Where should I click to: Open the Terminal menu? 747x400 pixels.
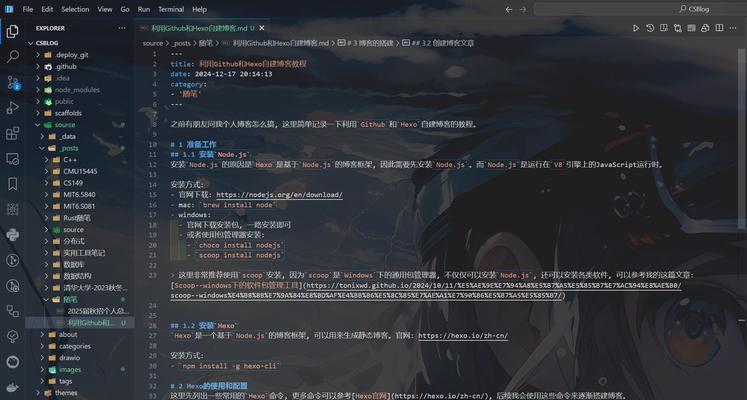tap(171, 9)
